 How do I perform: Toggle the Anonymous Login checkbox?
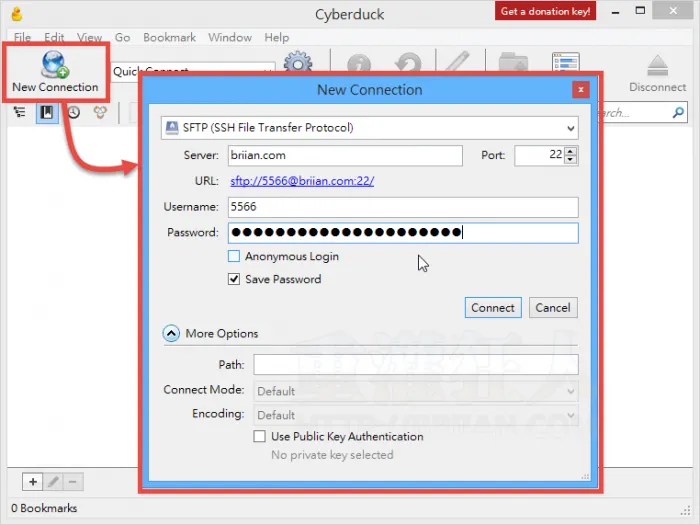[x=234, y=256]
